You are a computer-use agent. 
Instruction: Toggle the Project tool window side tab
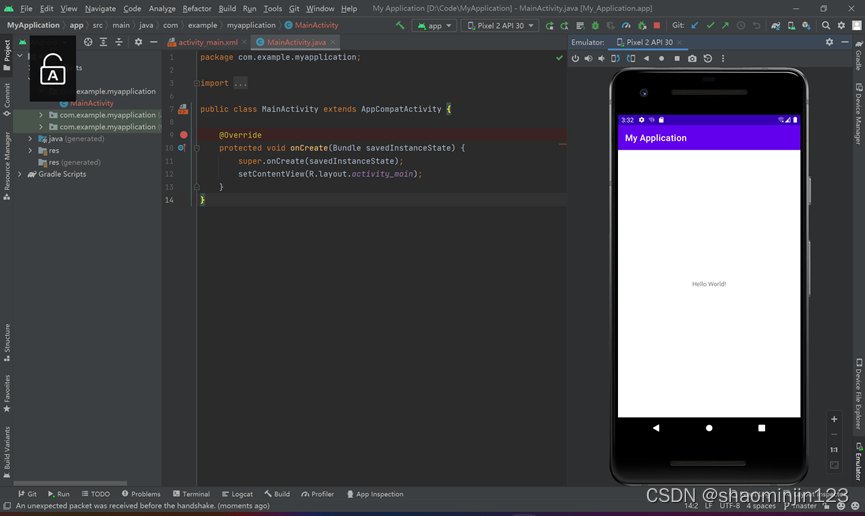(x=7, y=55)
